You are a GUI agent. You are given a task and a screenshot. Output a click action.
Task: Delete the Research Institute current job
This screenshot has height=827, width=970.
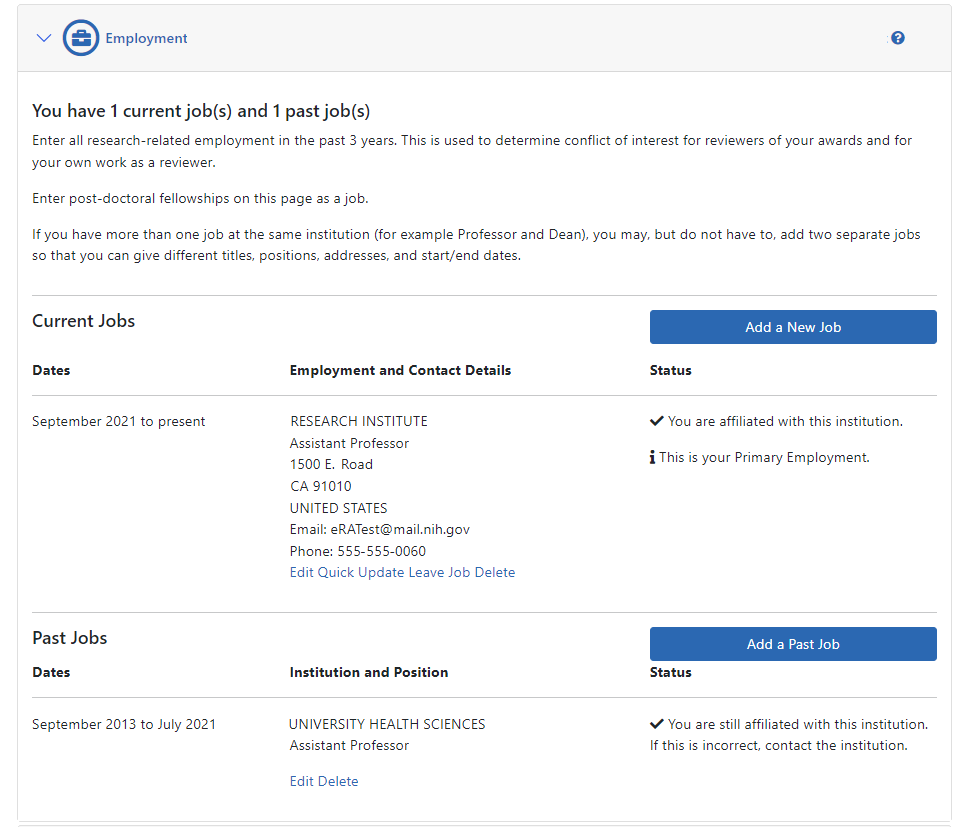point(495,573)
